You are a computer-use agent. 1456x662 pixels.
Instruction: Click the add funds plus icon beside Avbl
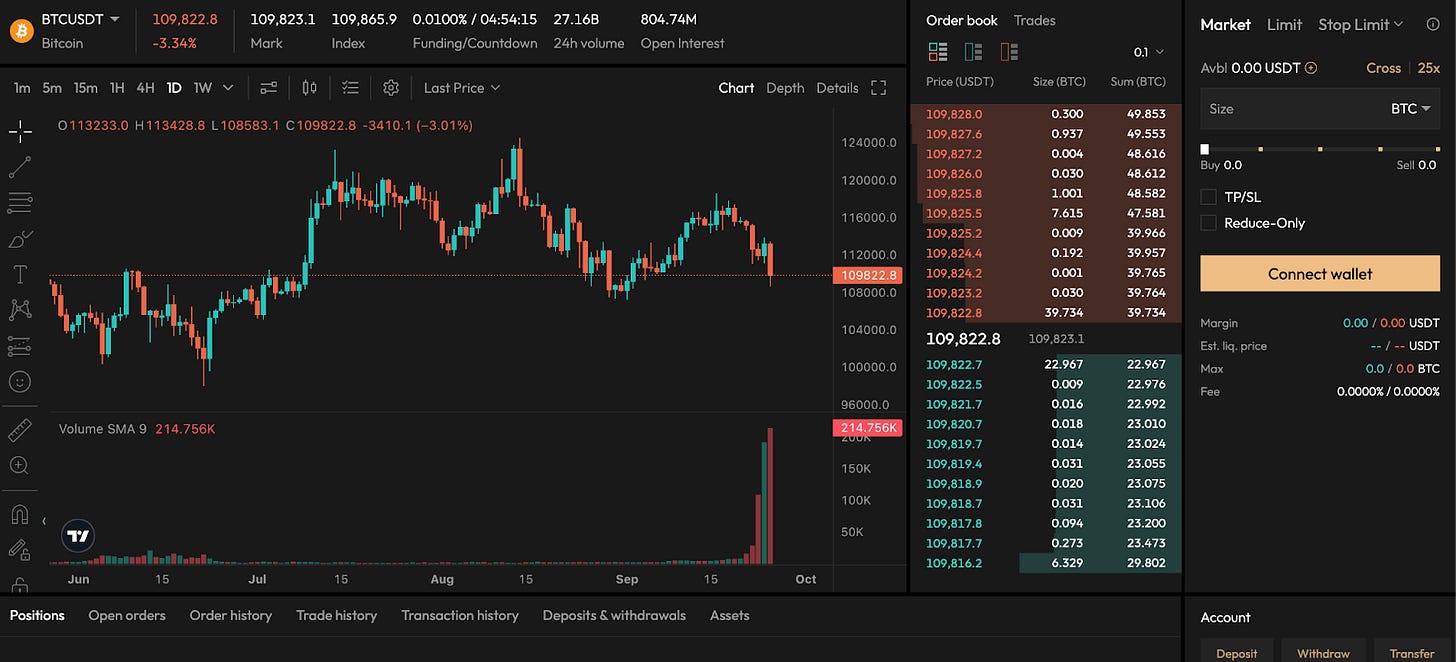(x=1311, y=68)
